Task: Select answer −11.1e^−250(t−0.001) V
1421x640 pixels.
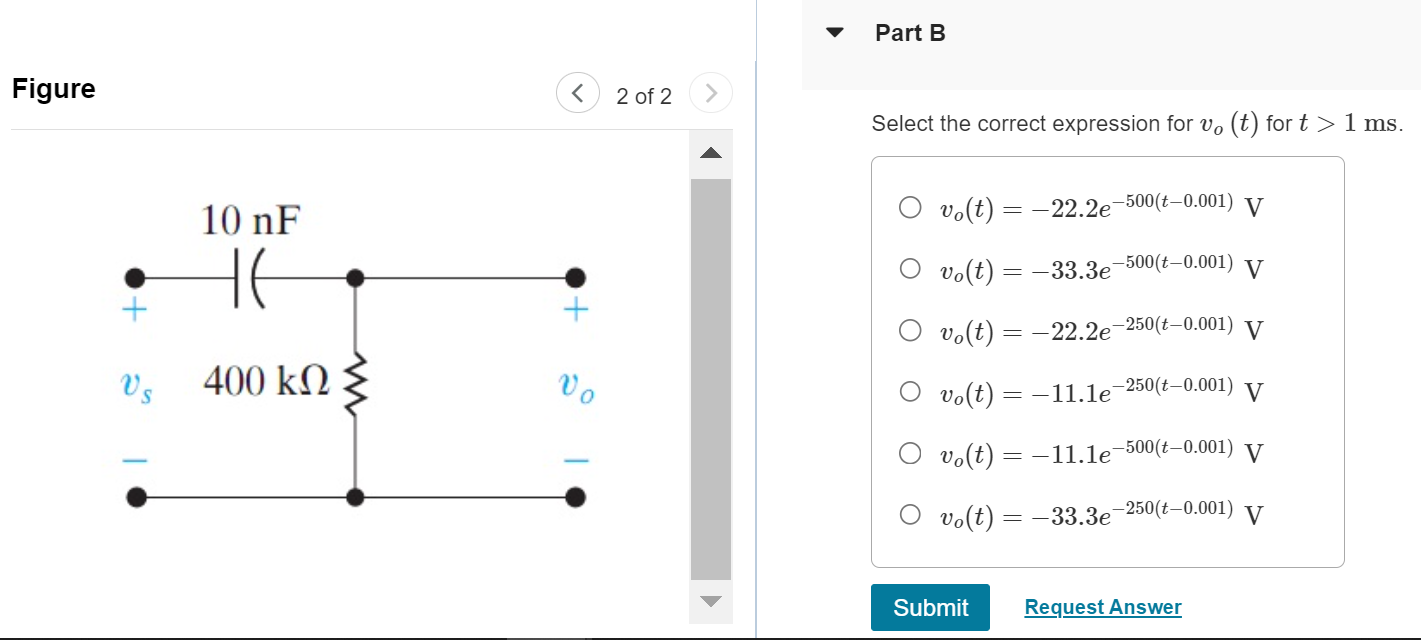Action: tap(911, 391)
